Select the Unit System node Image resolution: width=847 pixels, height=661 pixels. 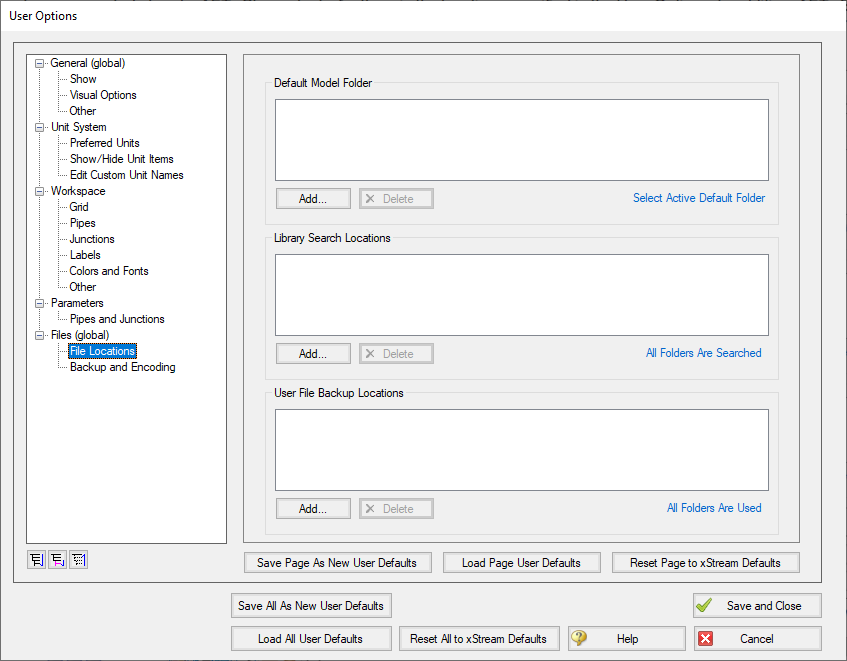[x=78, y=127]
